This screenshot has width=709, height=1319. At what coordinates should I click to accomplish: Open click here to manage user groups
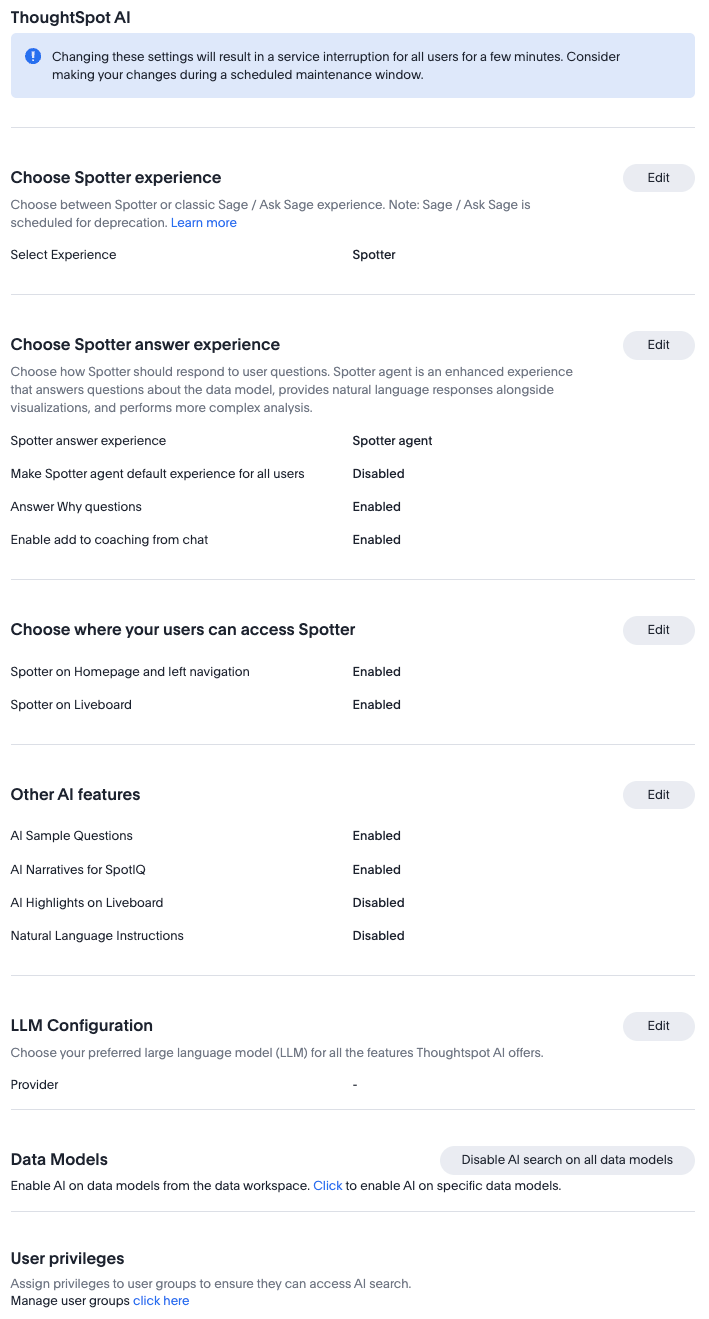pos(161,1300)
